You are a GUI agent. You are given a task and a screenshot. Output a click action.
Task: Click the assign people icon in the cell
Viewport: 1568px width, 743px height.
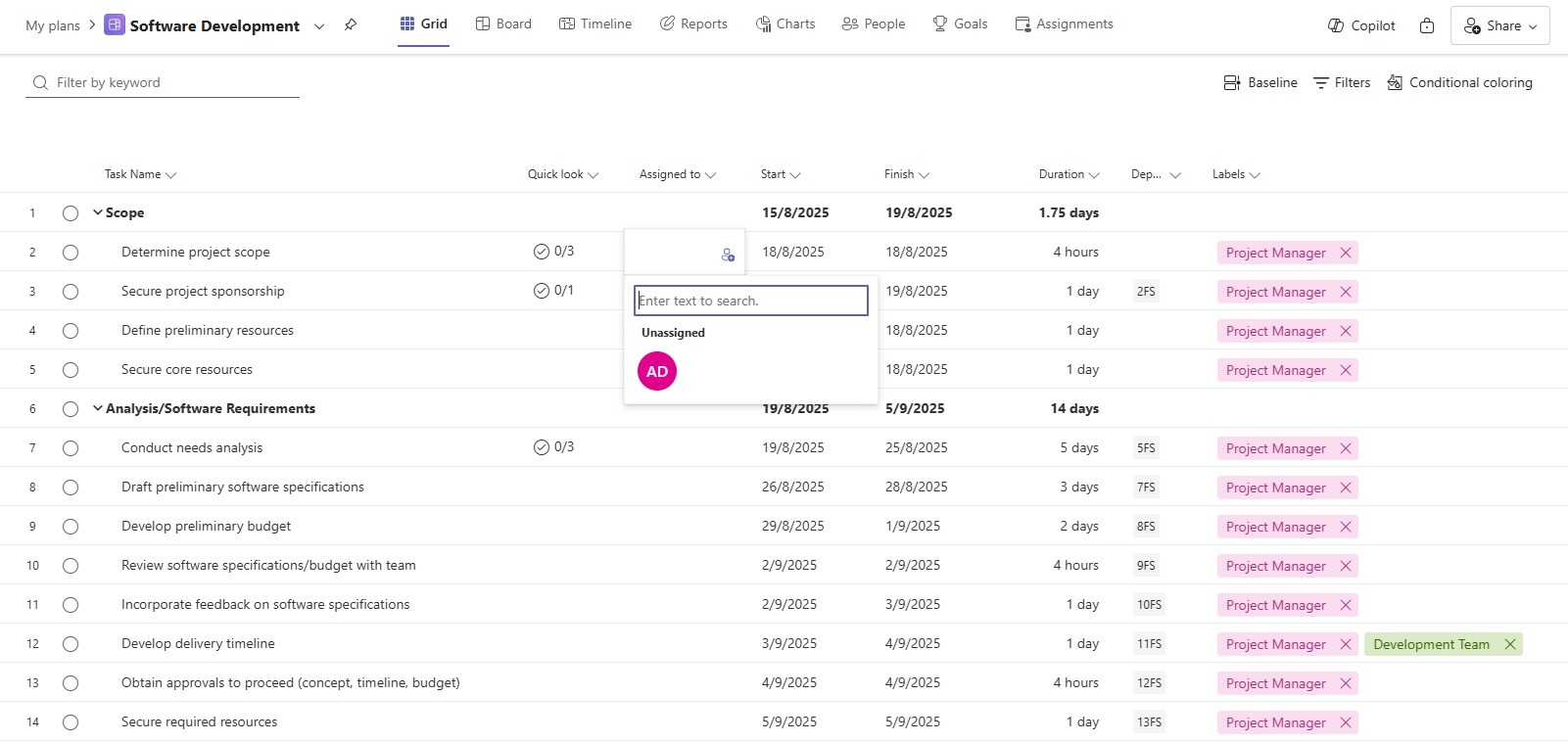pos(728,255)
